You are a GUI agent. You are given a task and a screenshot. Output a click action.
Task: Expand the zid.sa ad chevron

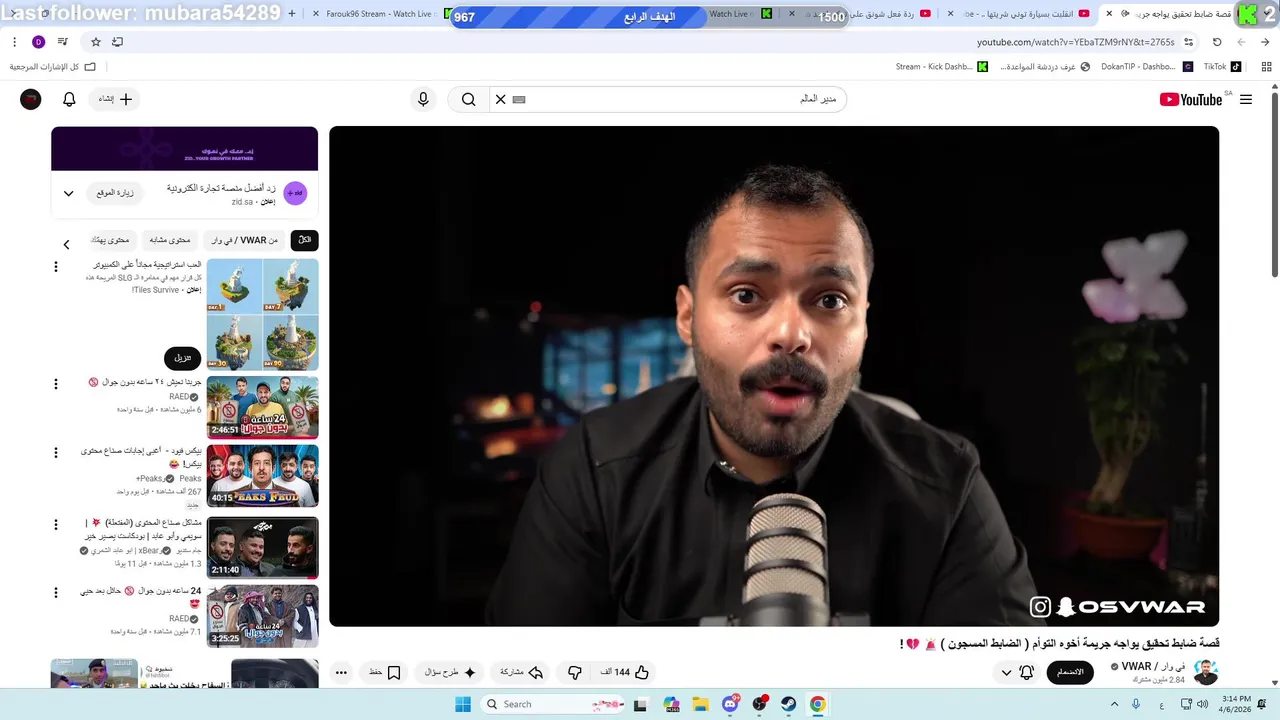click(x=68, y=193)
